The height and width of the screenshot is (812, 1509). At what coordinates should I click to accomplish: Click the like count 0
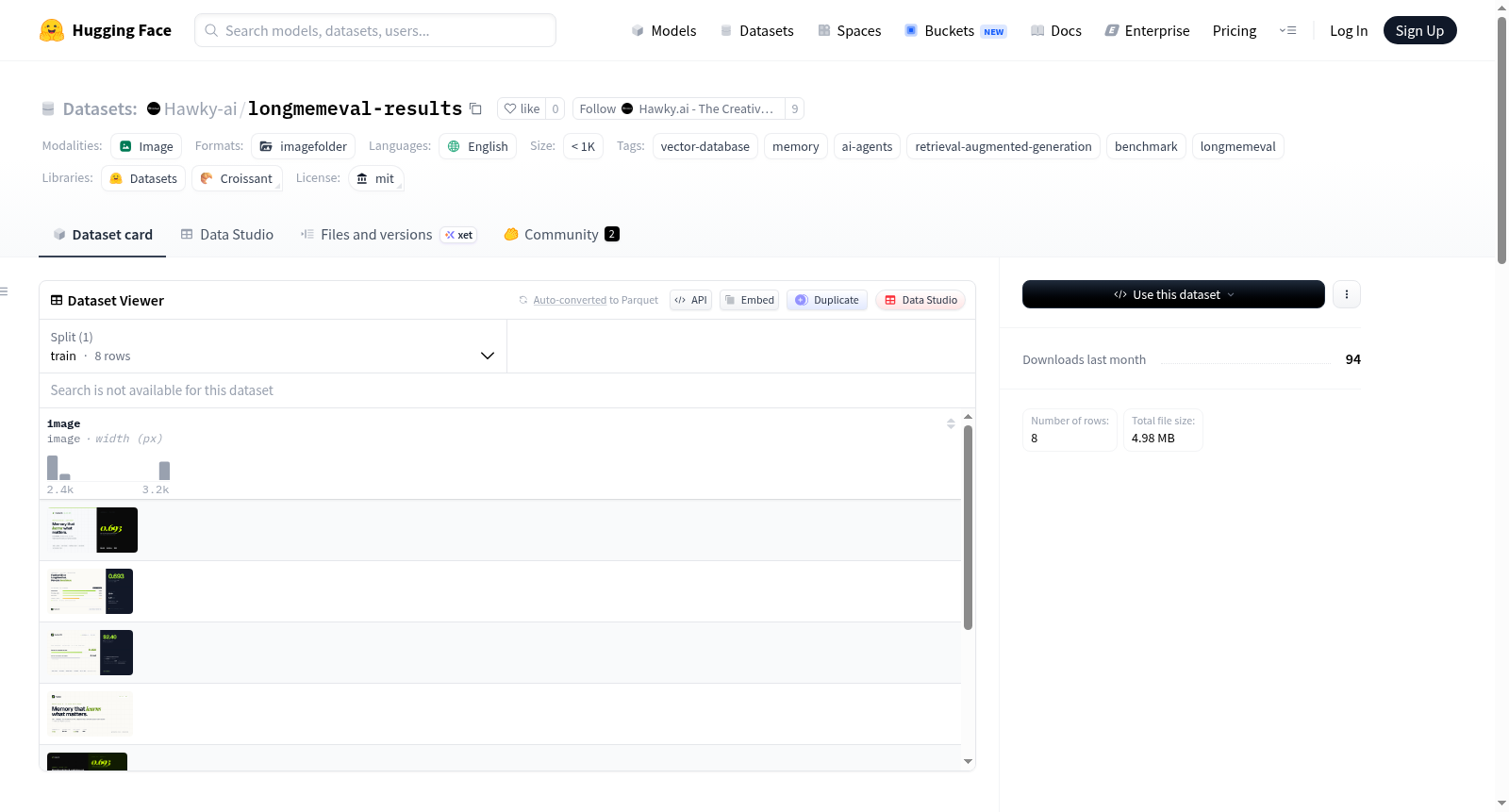pyautogui.click(x=556, y=108)
